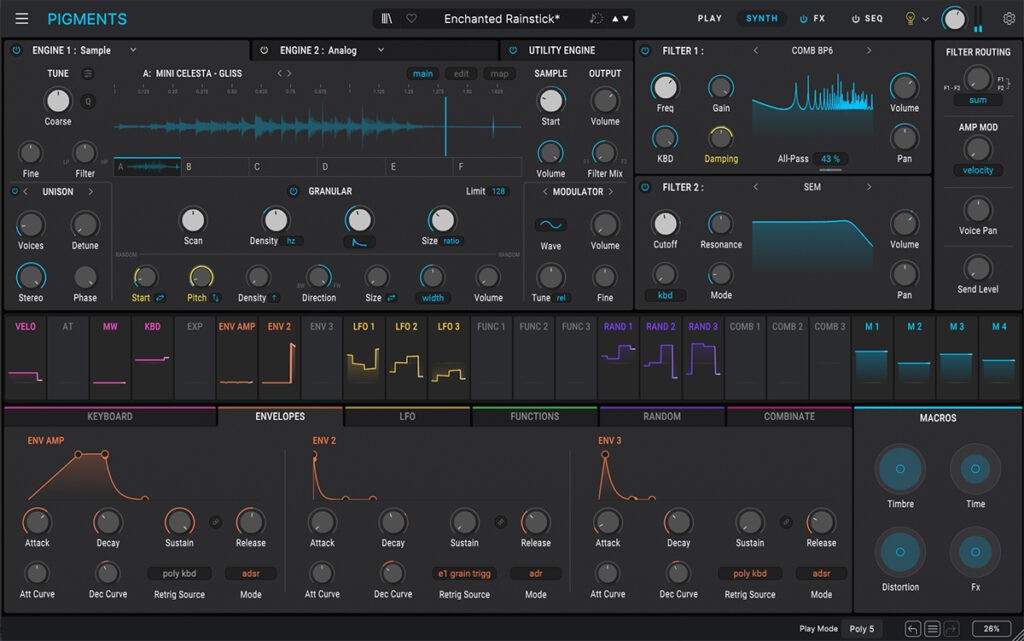The height and width of the screenshot is (641, 1024).
Task: Select the modulator Wave shape icon
Action: (551, 225)
